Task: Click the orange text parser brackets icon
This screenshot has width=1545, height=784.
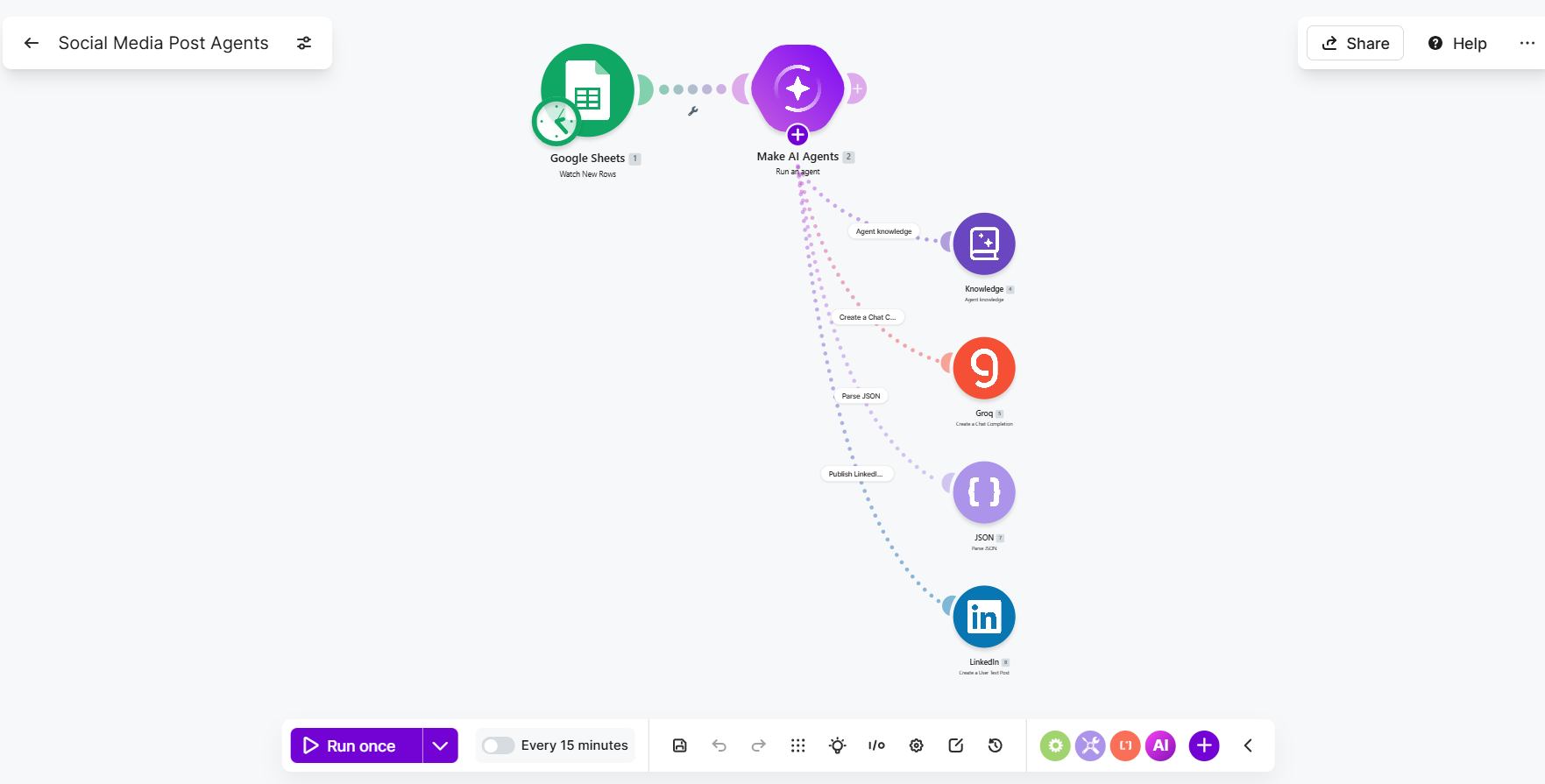Action: (1125, 745)
